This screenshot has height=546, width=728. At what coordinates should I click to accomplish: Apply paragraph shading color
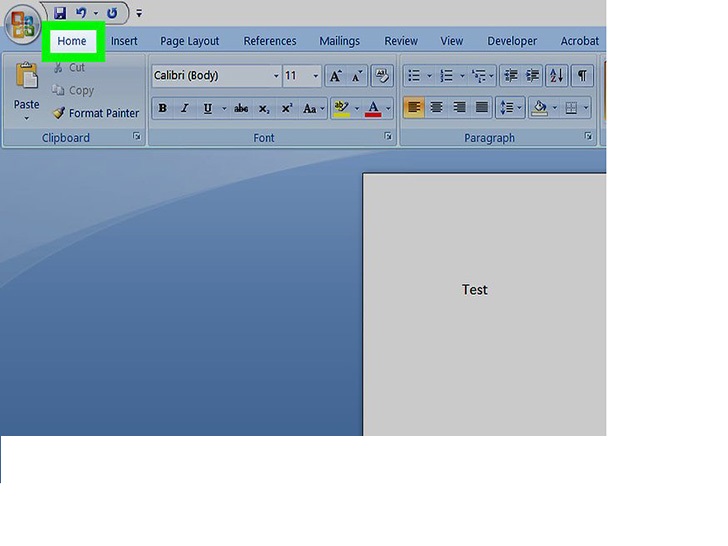(540, 108)
